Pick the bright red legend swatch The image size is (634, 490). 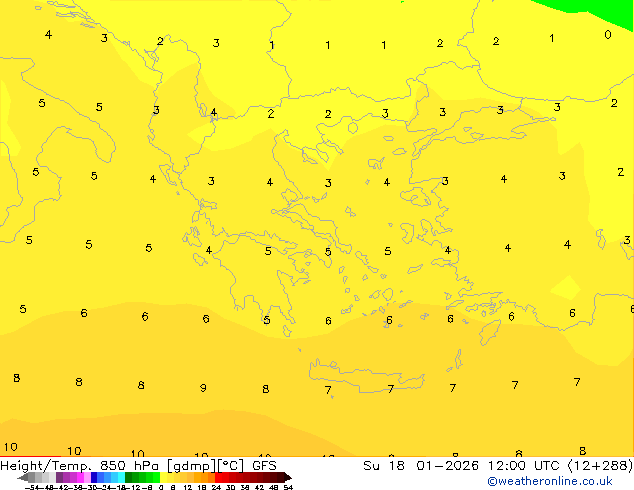pyautogui.click(x=219, y=477)
